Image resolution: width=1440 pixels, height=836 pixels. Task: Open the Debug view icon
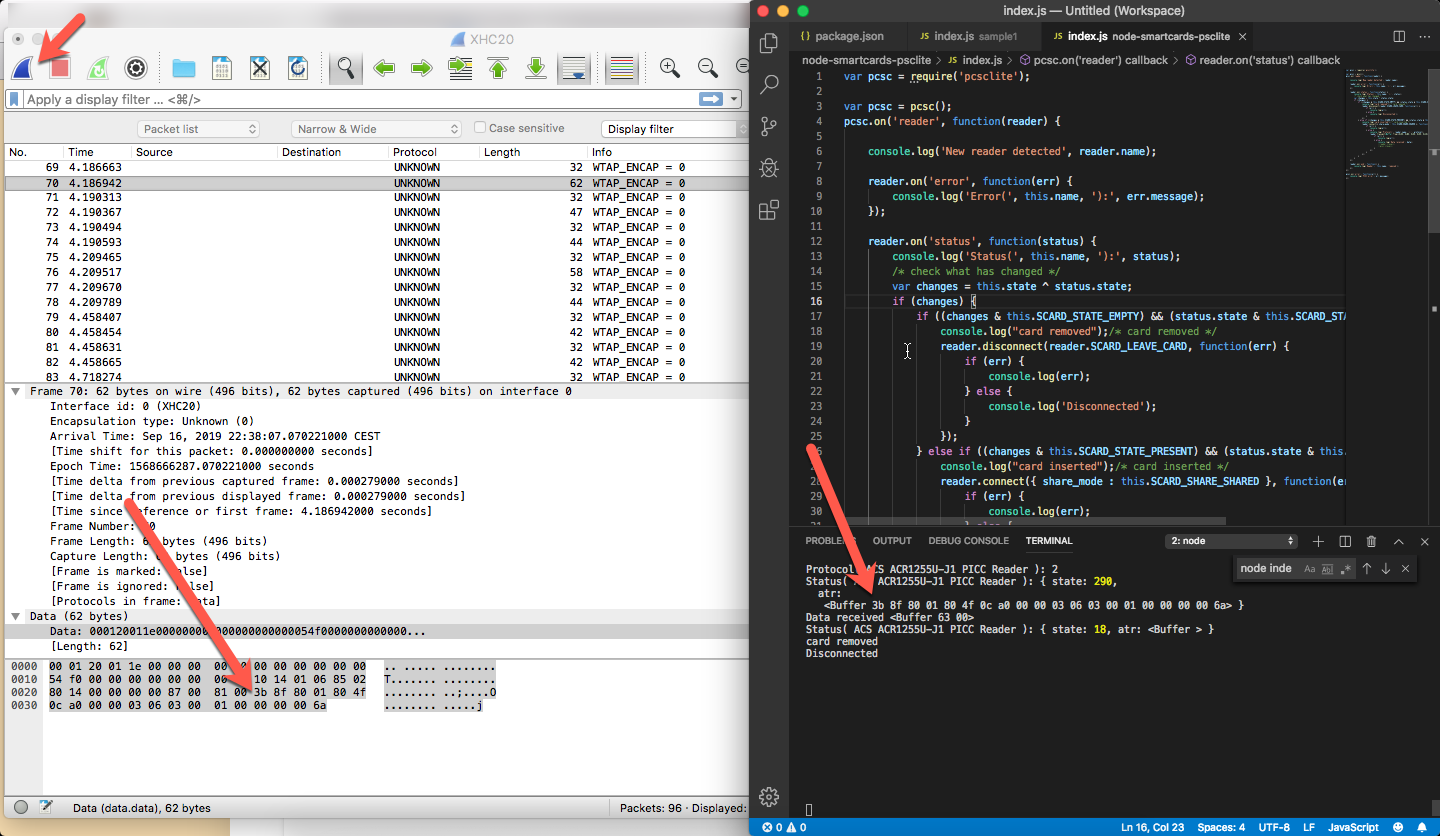pos(769,168)
